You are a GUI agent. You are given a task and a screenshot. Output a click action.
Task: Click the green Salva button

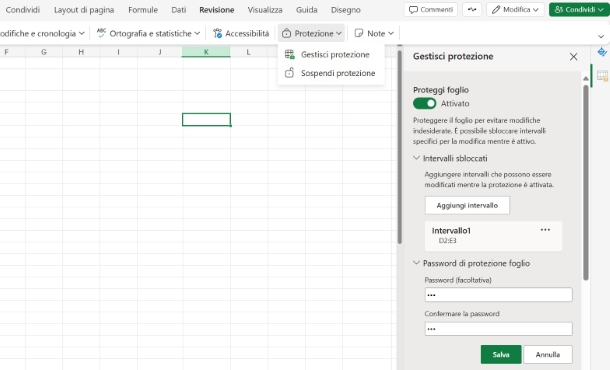[x=501, y=354]
